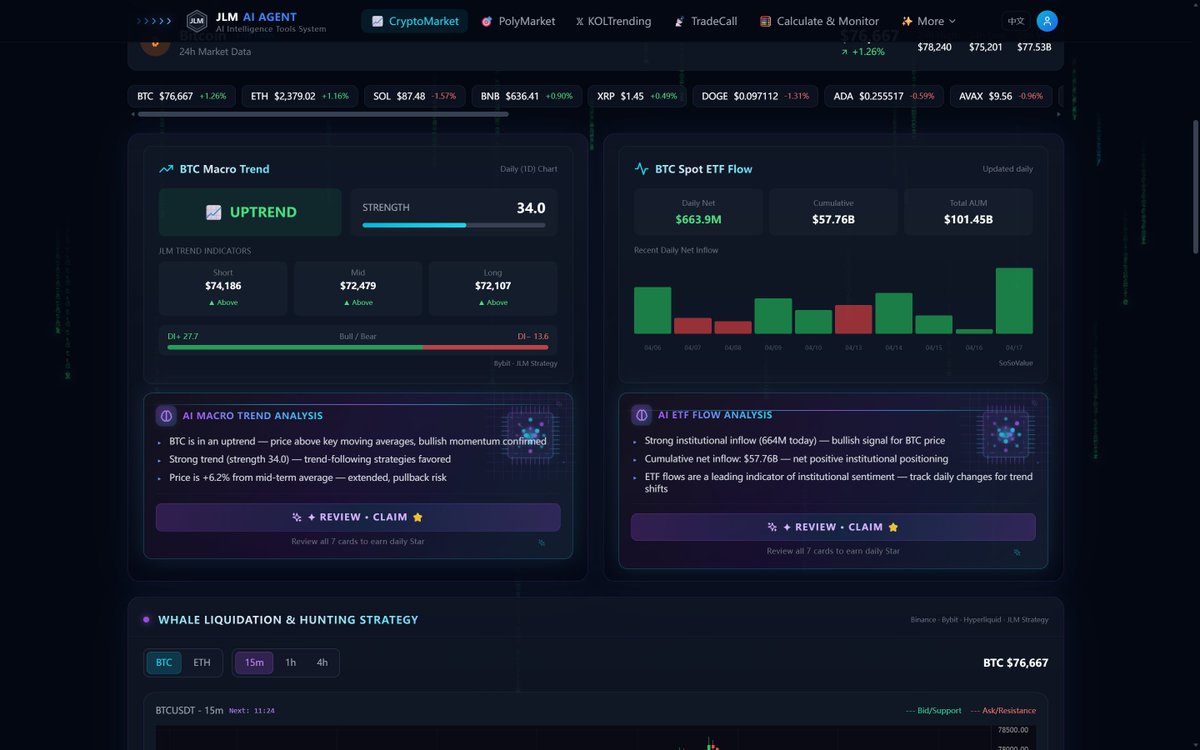Click the BTC Spot ETF Flow pulse icon
This screenshot has width=1200, height=750.
point(642,169)
